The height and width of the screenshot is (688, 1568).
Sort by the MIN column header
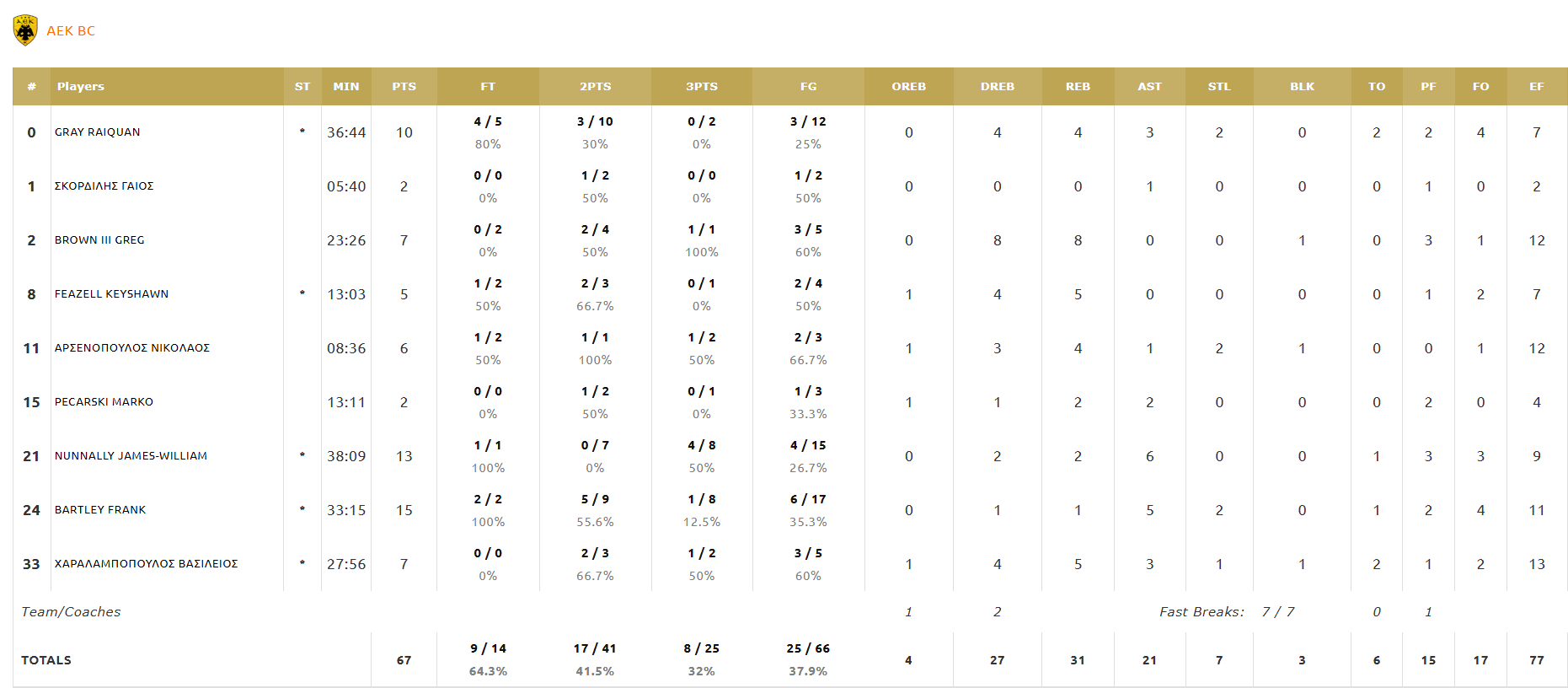[x=345, y=87]
